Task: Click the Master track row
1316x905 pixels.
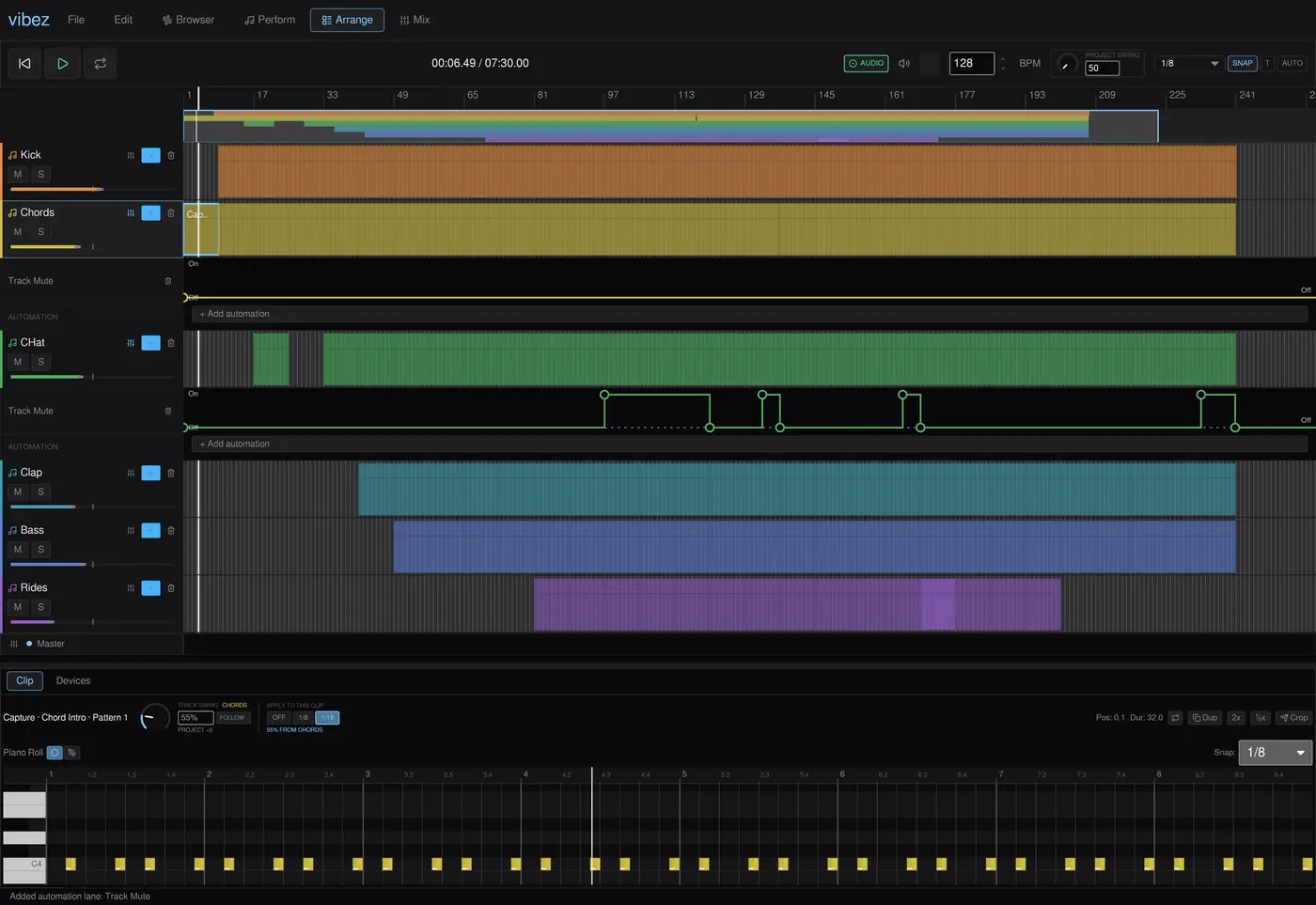Action: pyautogui.click(x=91, y=644)
